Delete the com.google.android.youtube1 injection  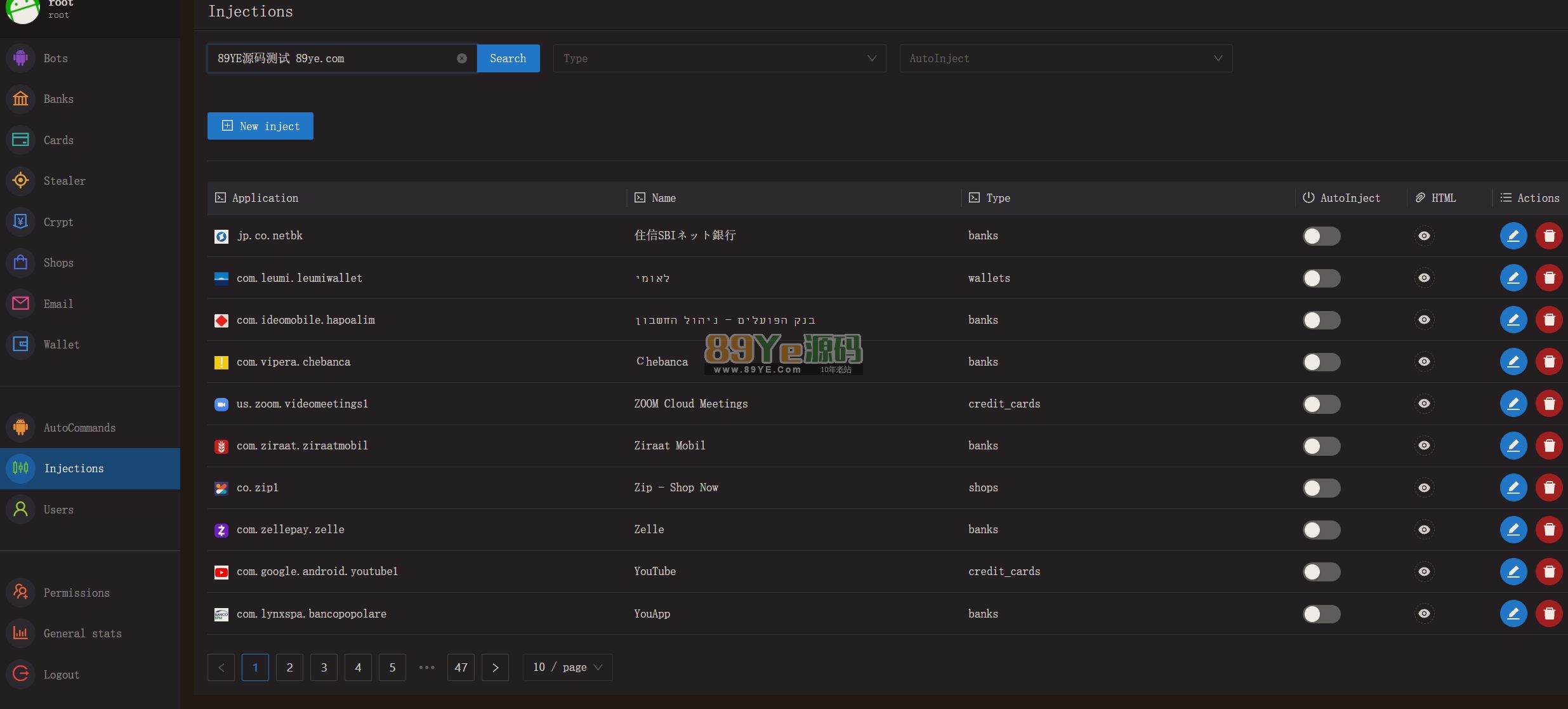click(1549, 571)
